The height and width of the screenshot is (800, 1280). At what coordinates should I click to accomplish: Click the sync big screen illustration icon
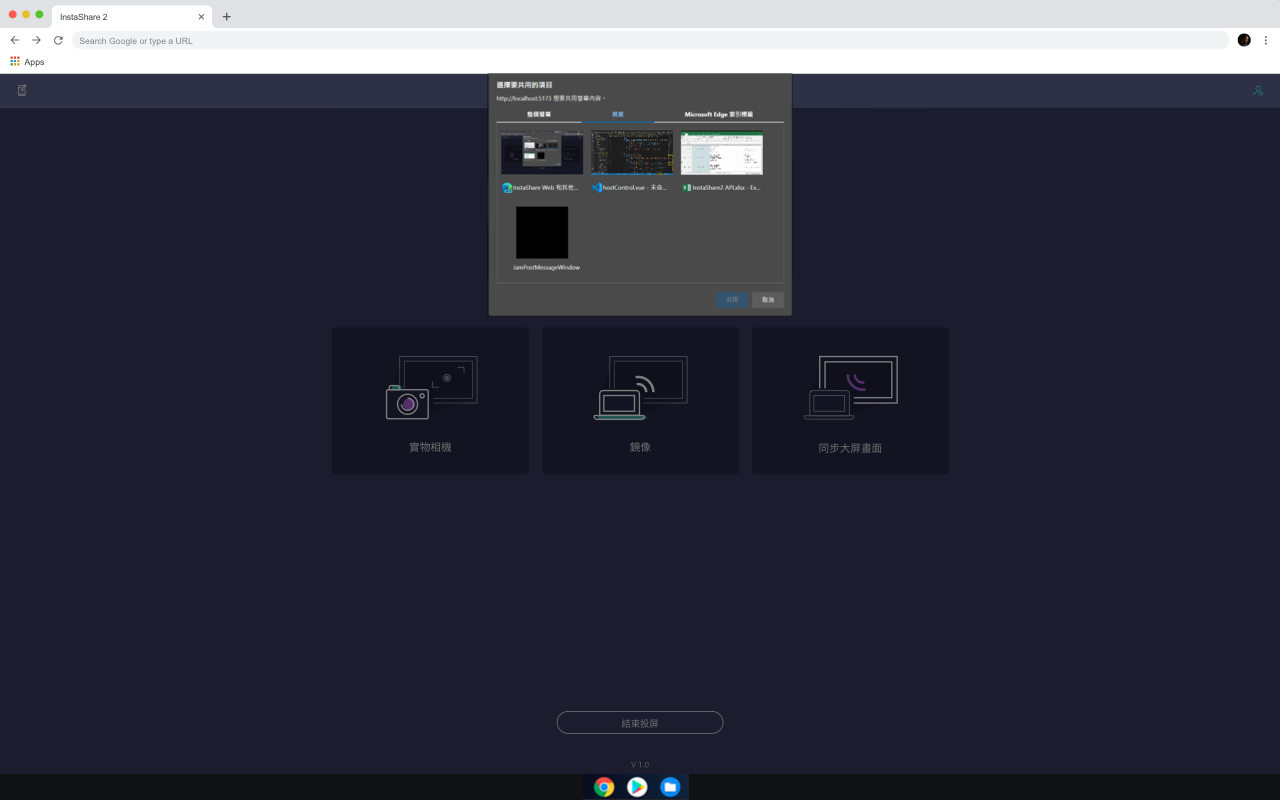(x=851, y=387)
